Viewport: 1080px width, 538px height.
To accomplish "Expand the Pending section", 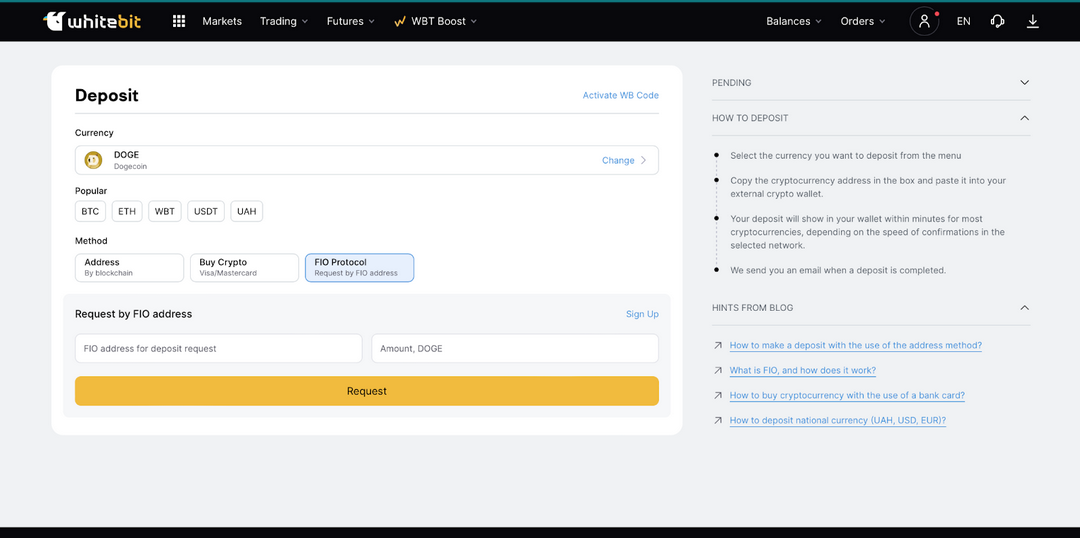I will pyautogui.click(x=1024, y=83).
